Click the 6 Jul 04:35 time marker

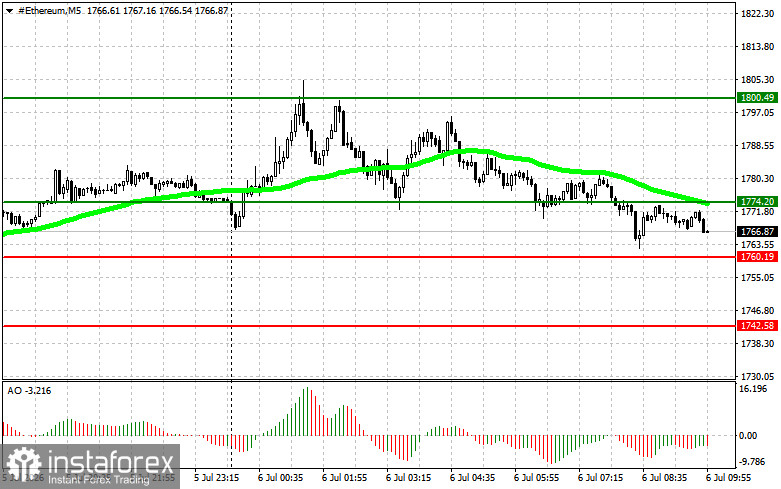coord(472,478)
